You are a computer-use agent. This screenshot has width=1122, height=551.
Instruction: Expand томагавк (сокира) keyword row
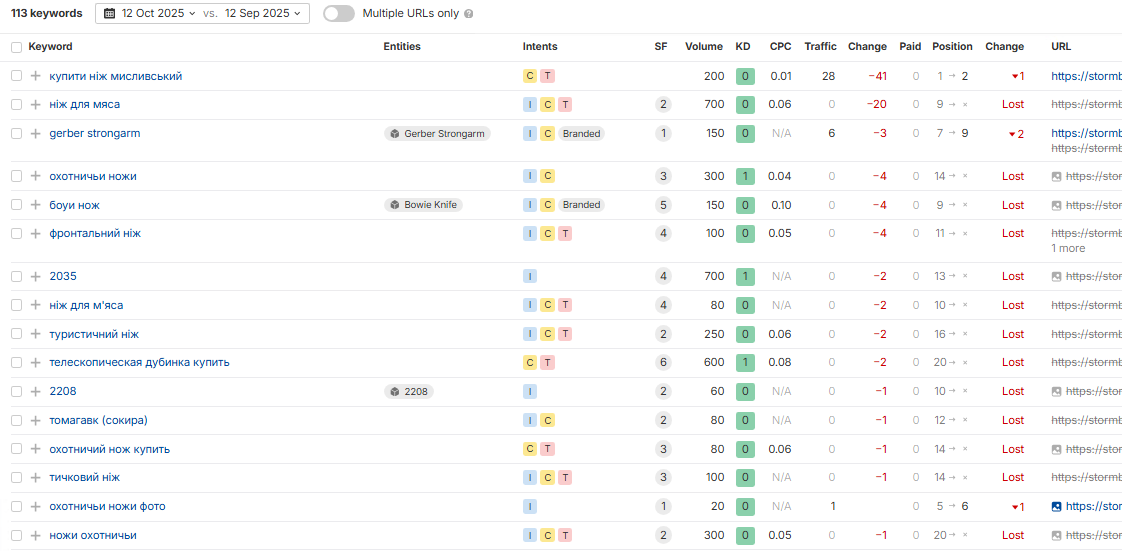tap(36, 420)
